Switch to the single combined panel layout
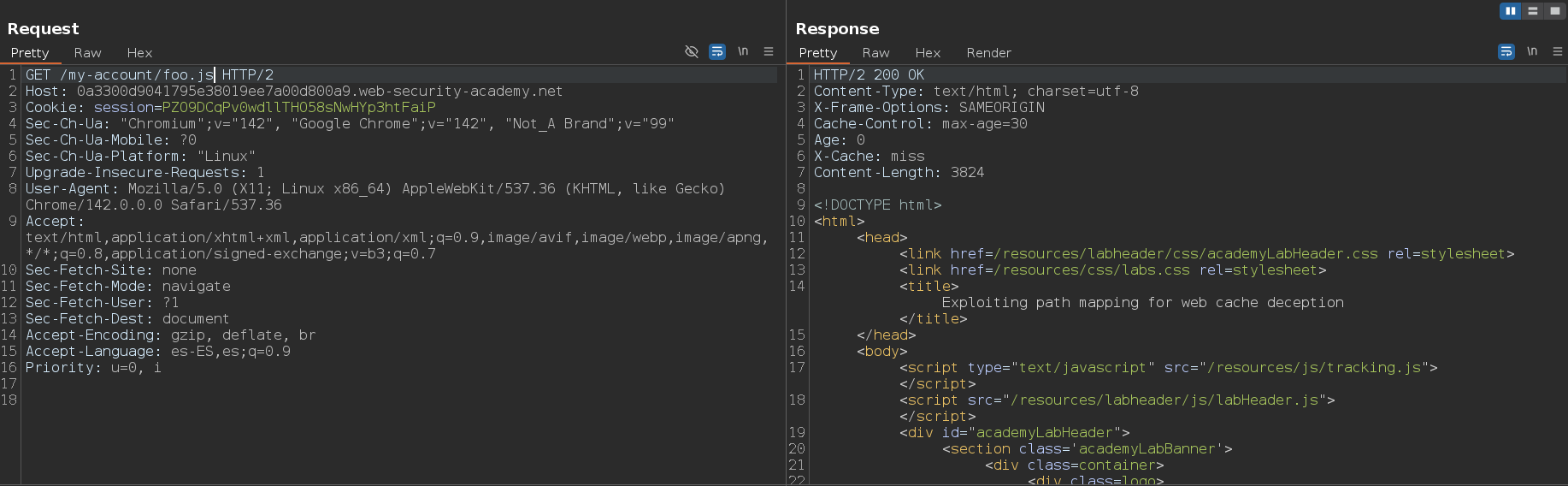The width and height of the screenshot is (1568, 486). 1554,11
